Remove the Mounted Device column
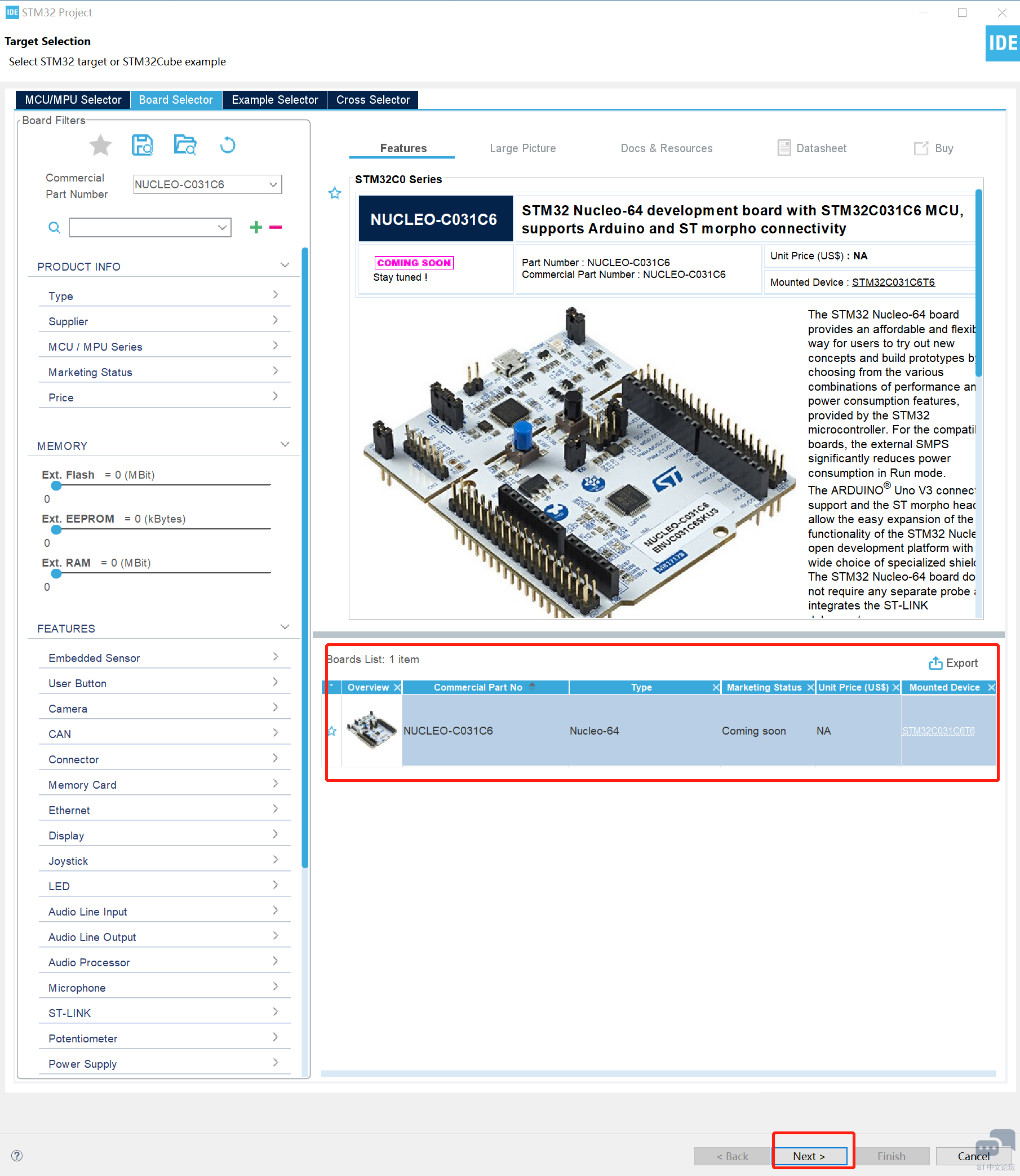 click(991, 687)
